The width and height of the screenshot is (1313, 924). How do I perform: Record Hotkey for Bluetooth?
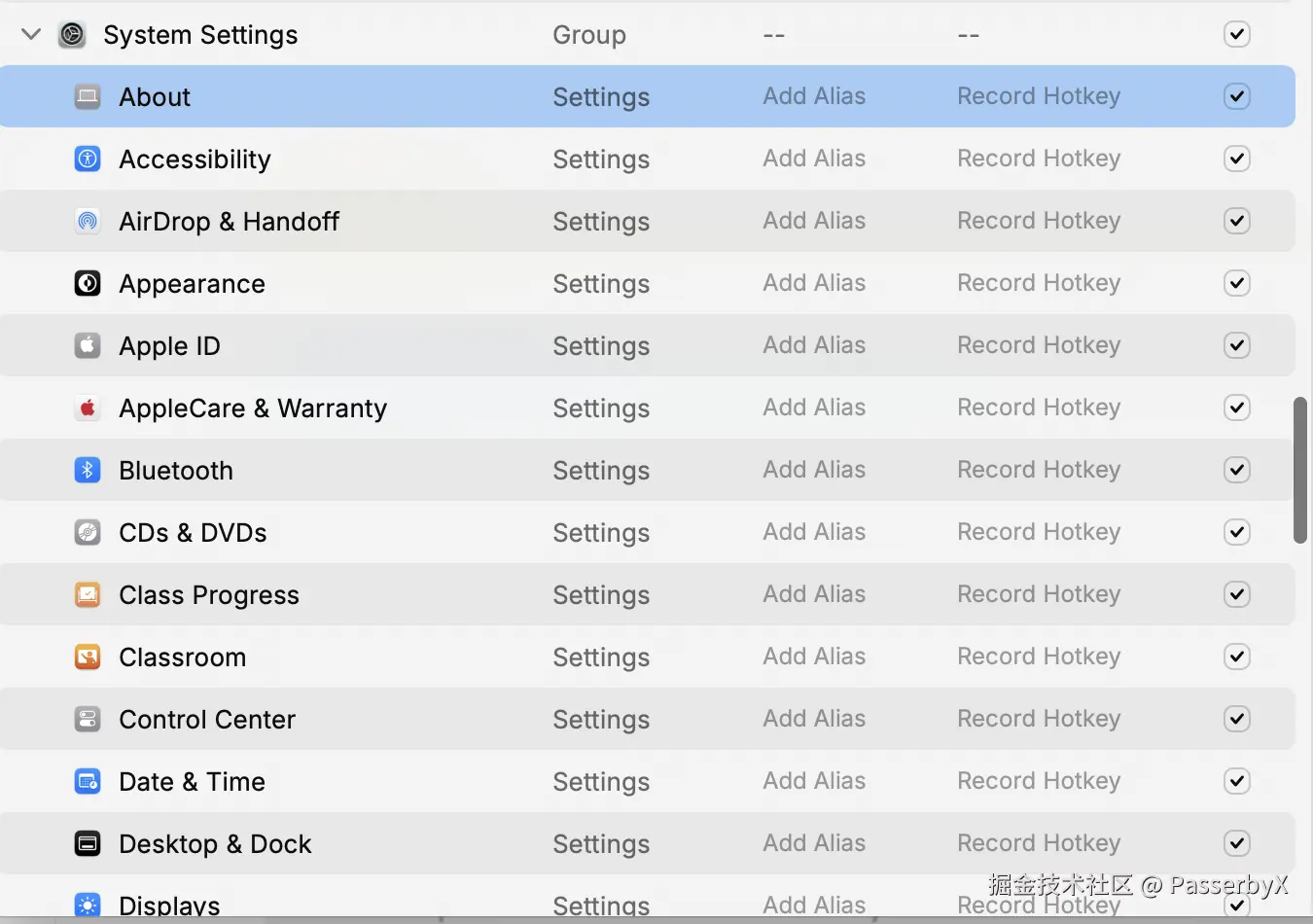tap(1039, 470)
